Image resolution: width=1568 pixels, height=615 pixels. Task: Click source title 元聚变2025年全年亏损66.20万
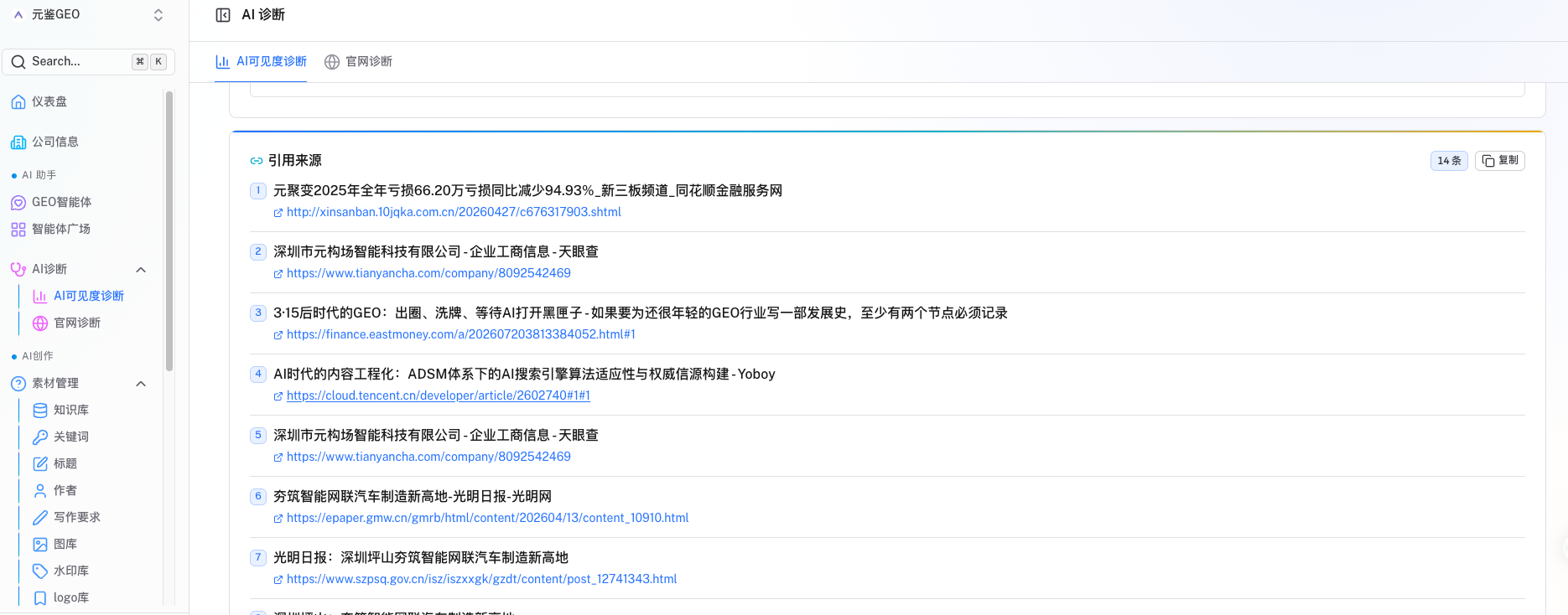[527, 190]
